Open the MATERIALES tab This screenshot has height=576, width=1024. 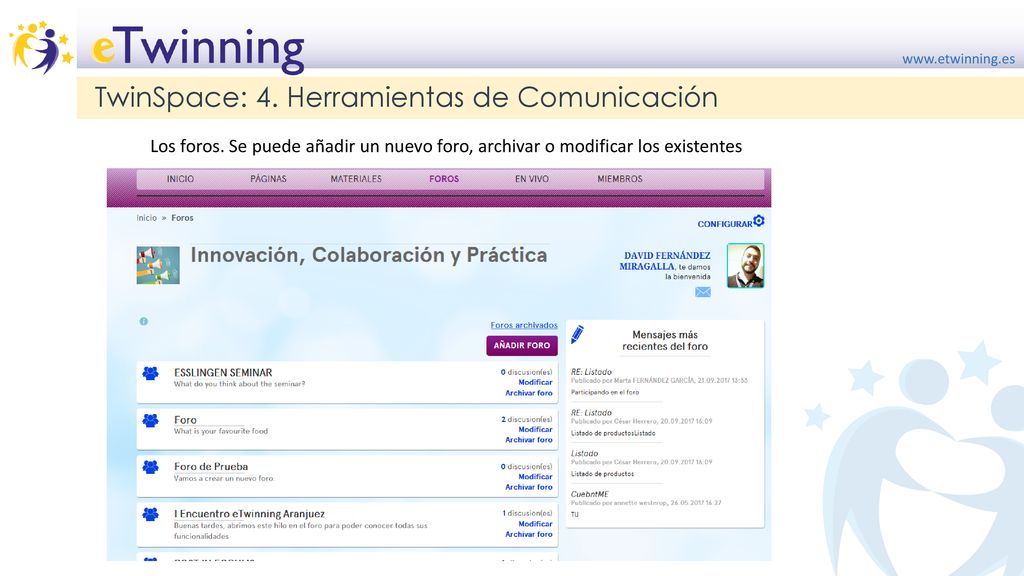[356, 179]
